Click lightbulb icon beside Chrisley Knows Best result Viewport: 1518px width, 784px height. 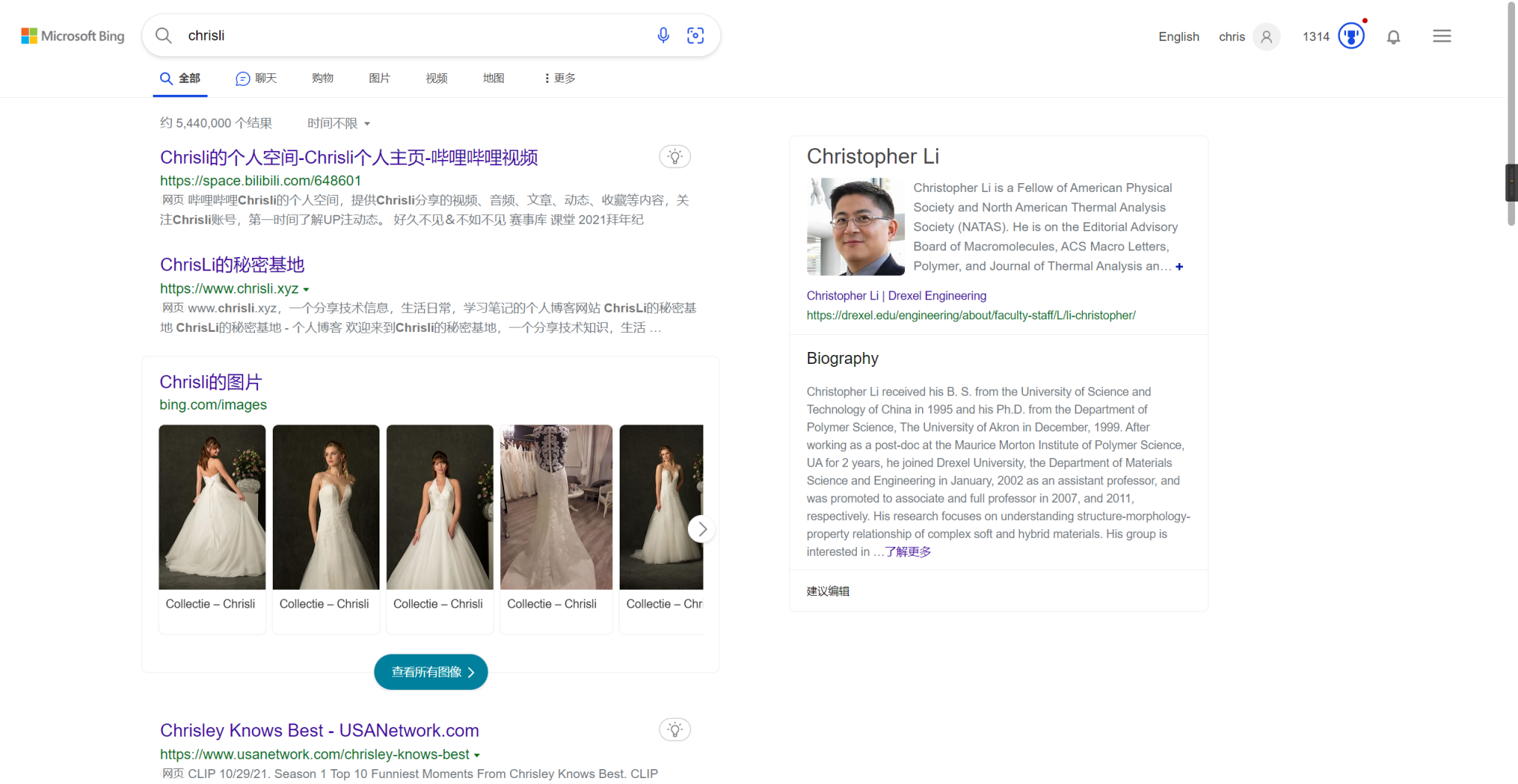pos(675,729)
